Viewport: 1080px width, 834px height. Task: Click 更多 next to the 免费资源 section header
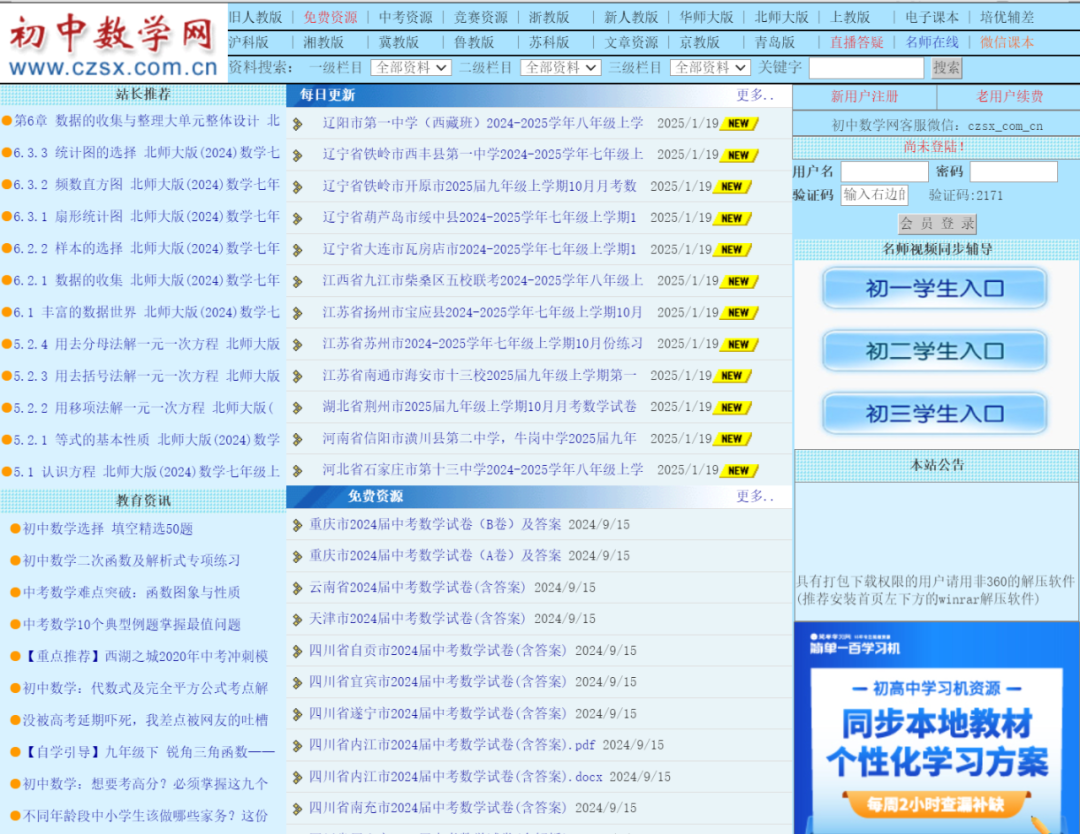coord(755,496)
